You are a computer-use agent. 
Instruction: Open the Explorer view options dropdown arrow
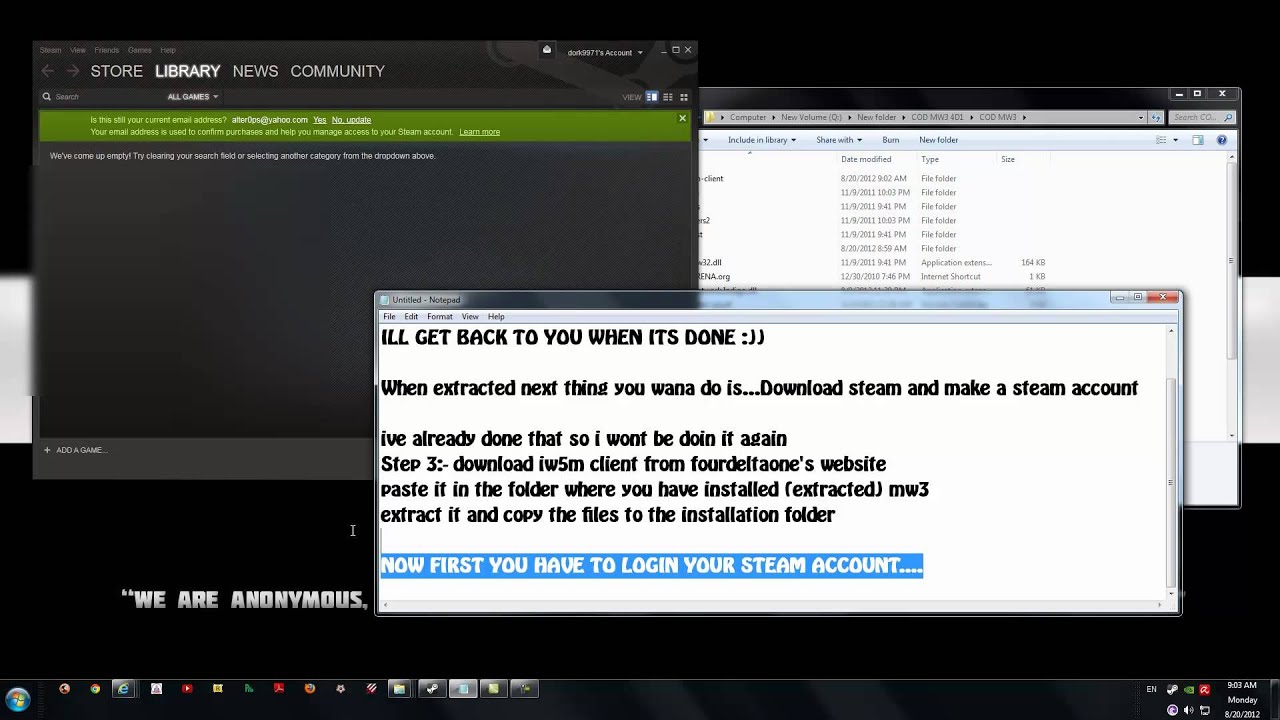pos(1175,140)
